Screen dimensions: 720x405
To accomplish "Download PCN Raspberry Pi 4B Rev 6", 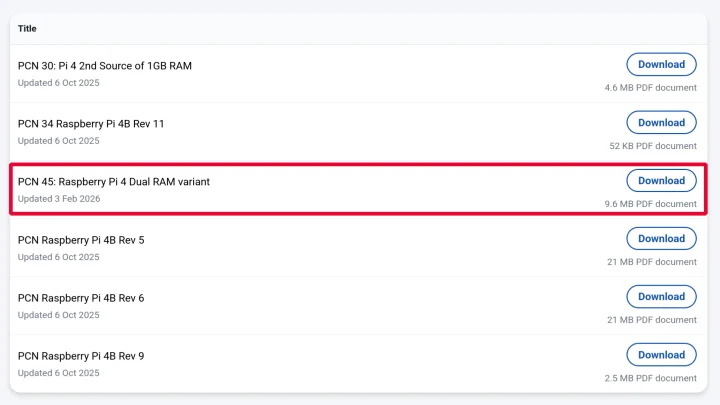I will [x=661, y=297].
